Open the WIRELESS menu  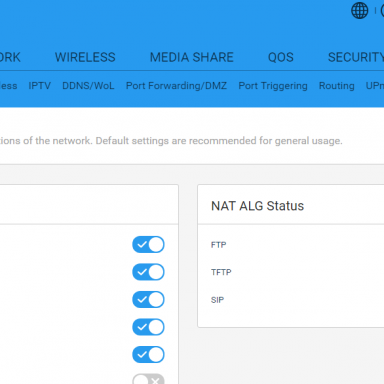[85, 57]
